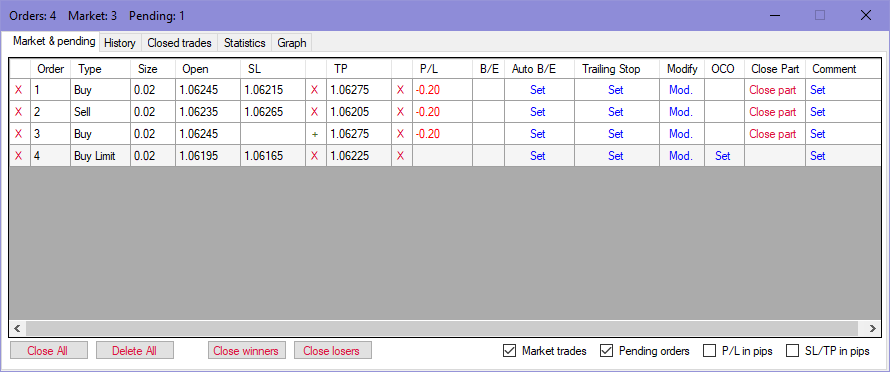Click the P/L column header
The width and height of the screenshot is (890, 372).
[x=442, y=69]
